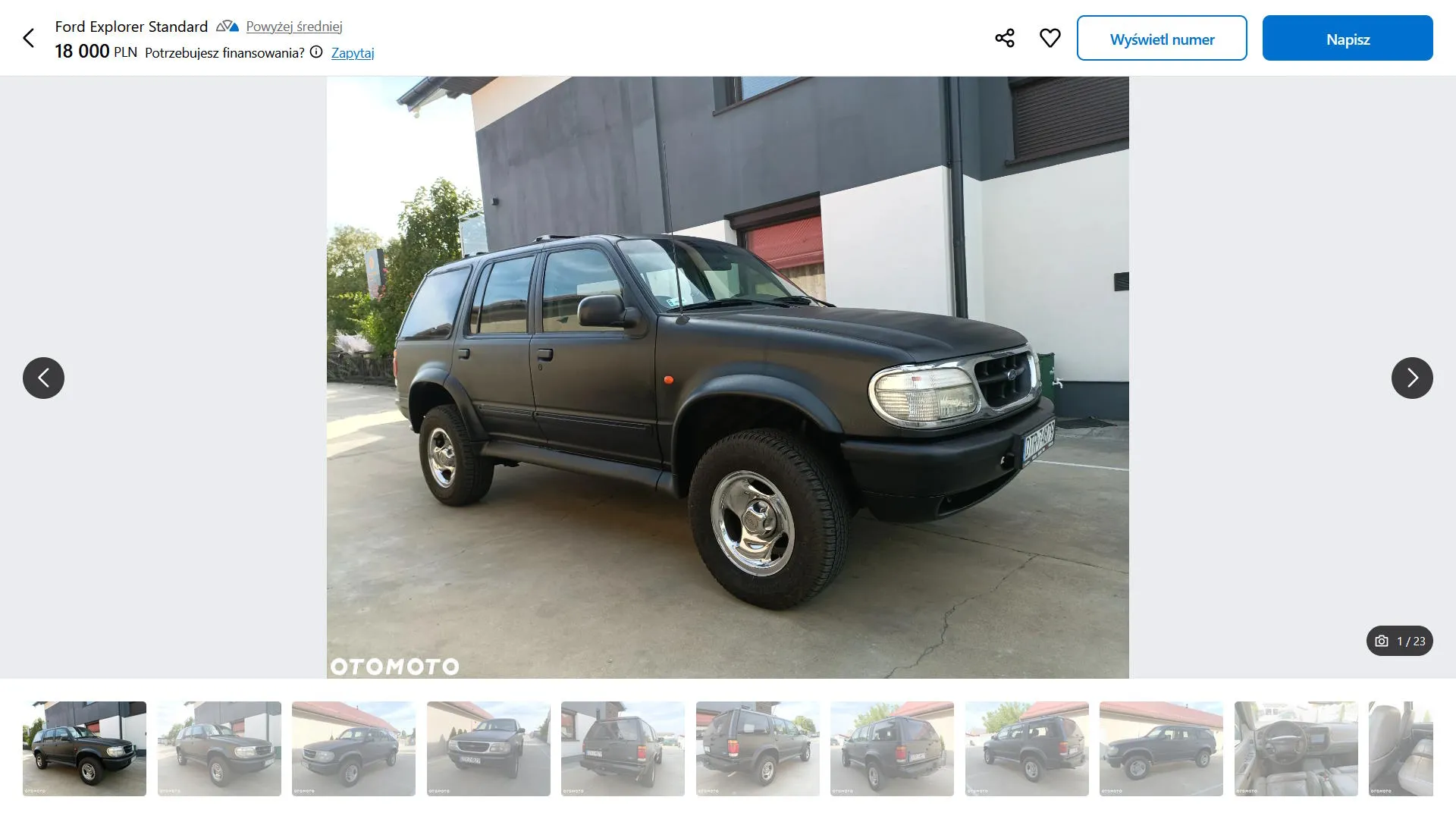Image resolution: width=1456 pixels, height=819 pixels.
Task: Click the Napisz button
Action: click(x=1348, y=38)
